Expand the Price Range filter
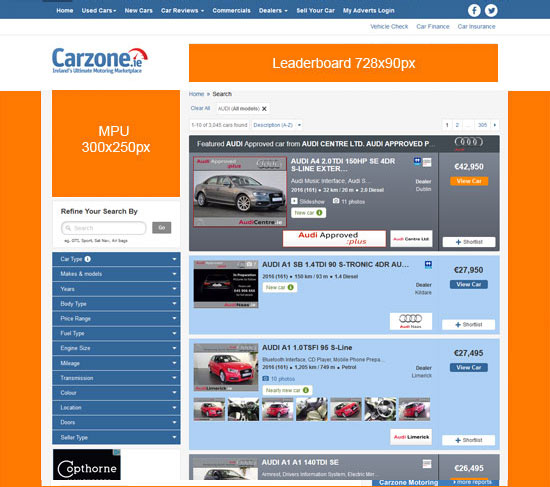The image size is (550, 487). click(x=116, y=319)
